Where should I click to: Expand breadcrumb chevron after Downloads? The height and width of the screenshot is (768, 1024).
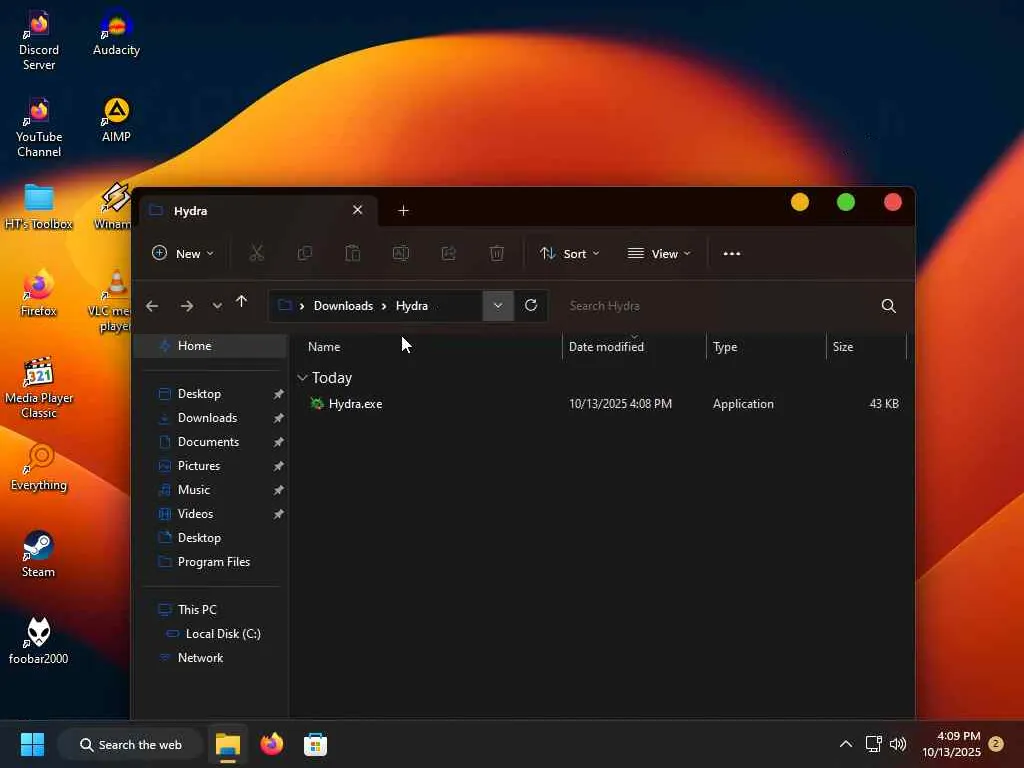coord(384,306)
